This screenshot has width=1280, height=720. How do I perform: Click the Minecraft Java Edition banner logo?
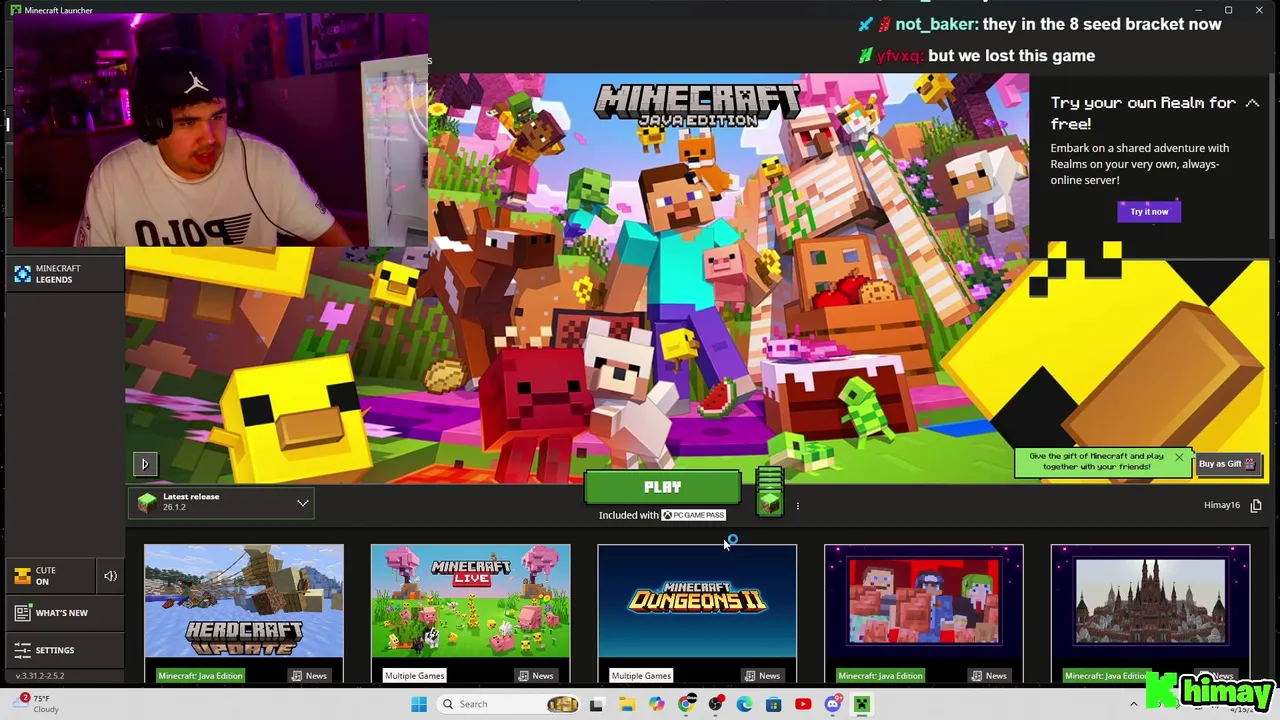(x=697, y=105)
